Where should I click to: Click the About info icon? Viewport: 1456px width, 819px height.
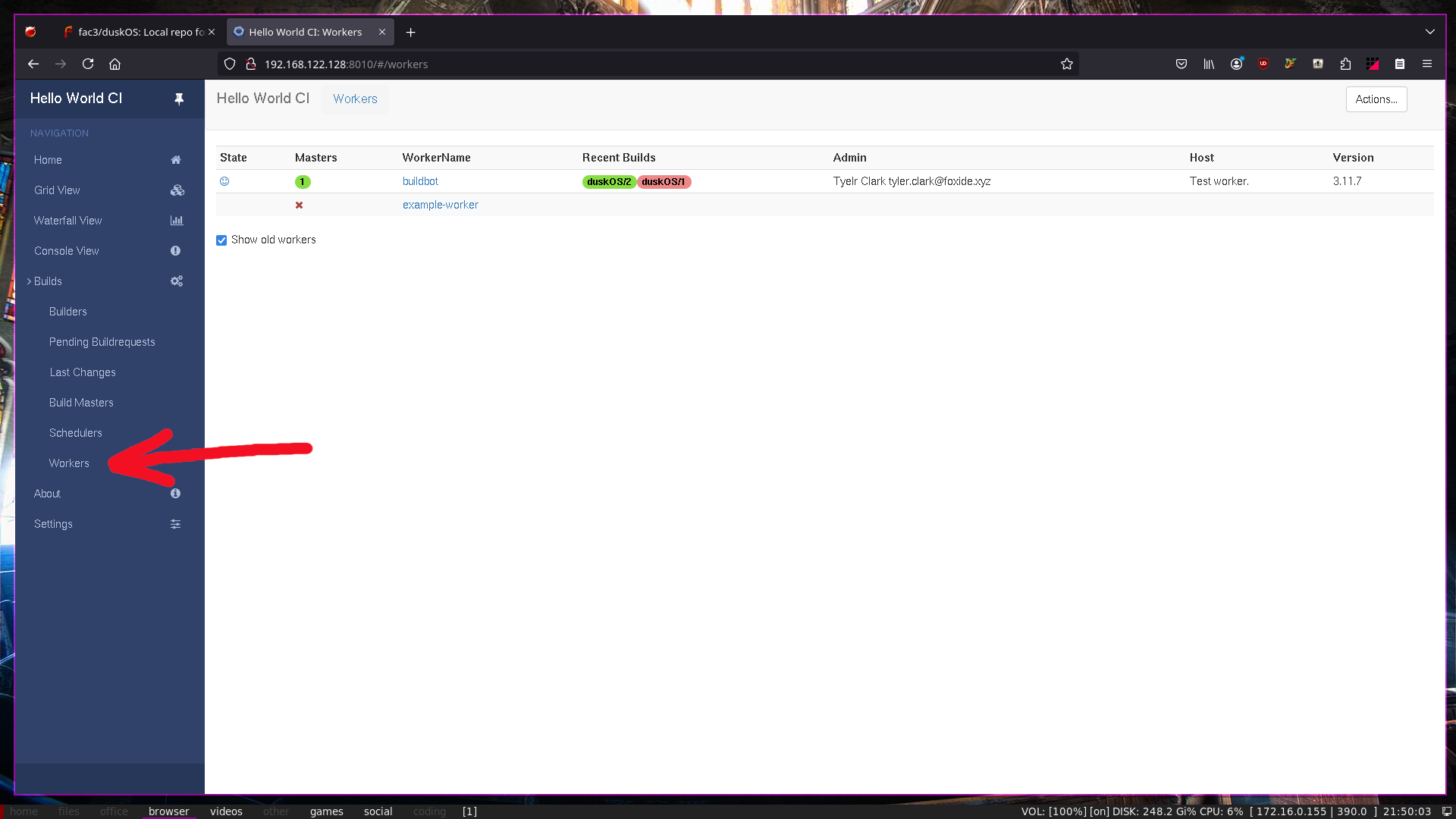click(176, 494)
